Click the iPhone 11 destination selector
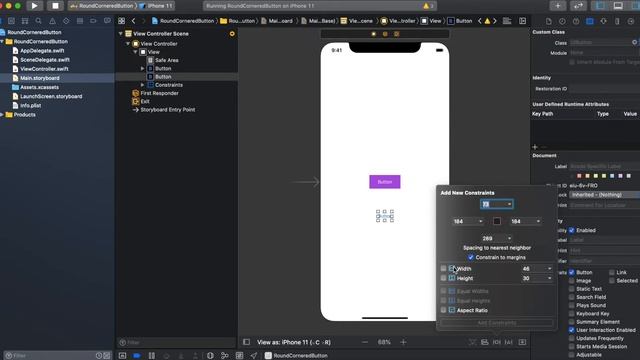The width and height of the screenshot is (640, 360). pos(157,6)
